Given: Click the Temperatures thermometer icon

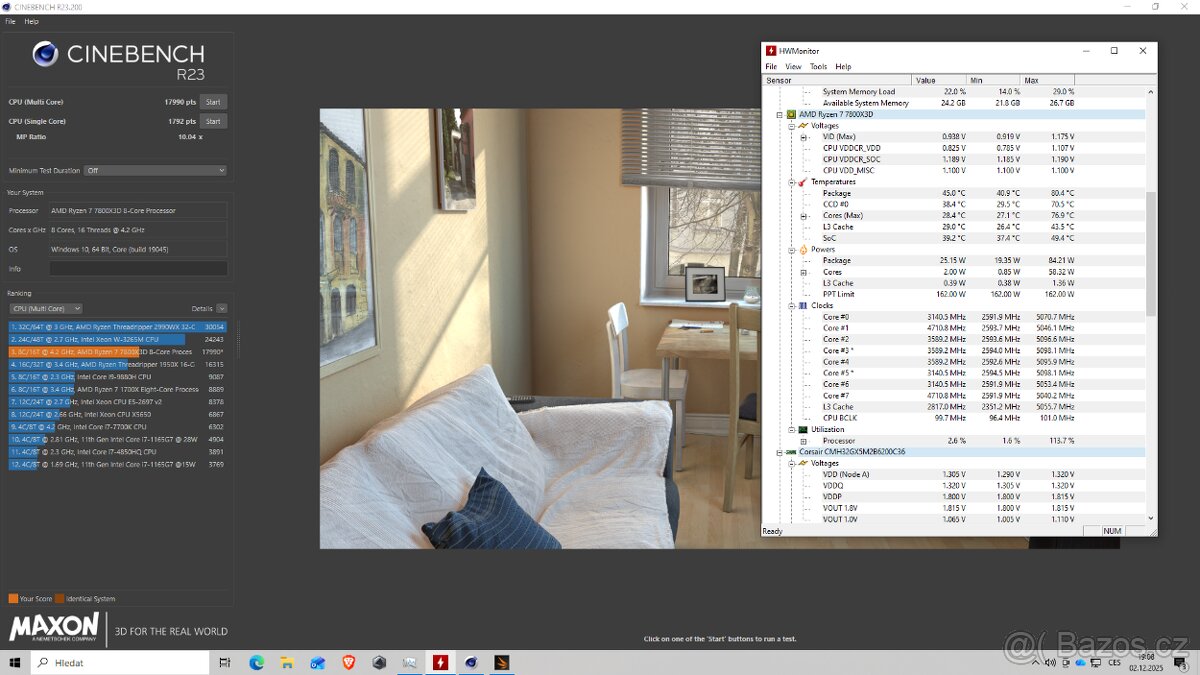Looking at the screenshot, I should click(802, 181).
